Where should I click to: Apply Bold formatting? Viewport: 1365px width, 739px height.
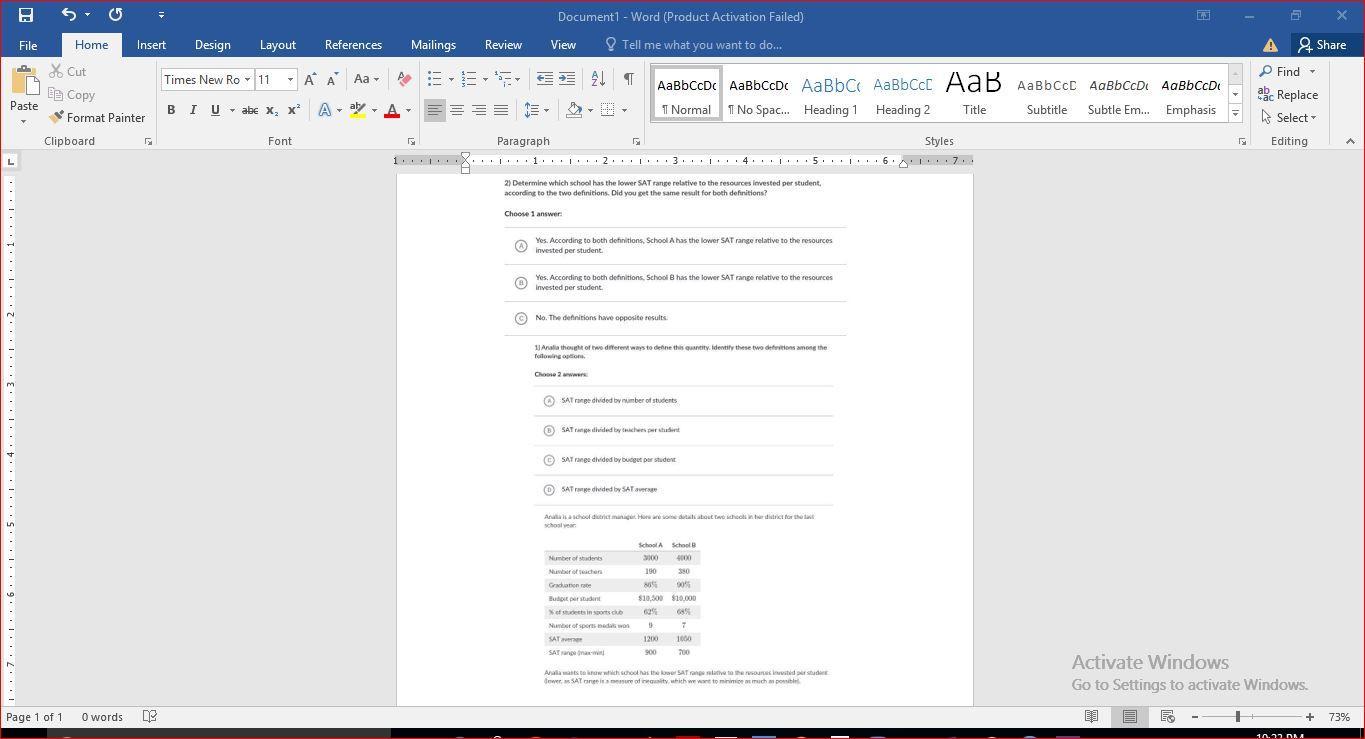171,110
